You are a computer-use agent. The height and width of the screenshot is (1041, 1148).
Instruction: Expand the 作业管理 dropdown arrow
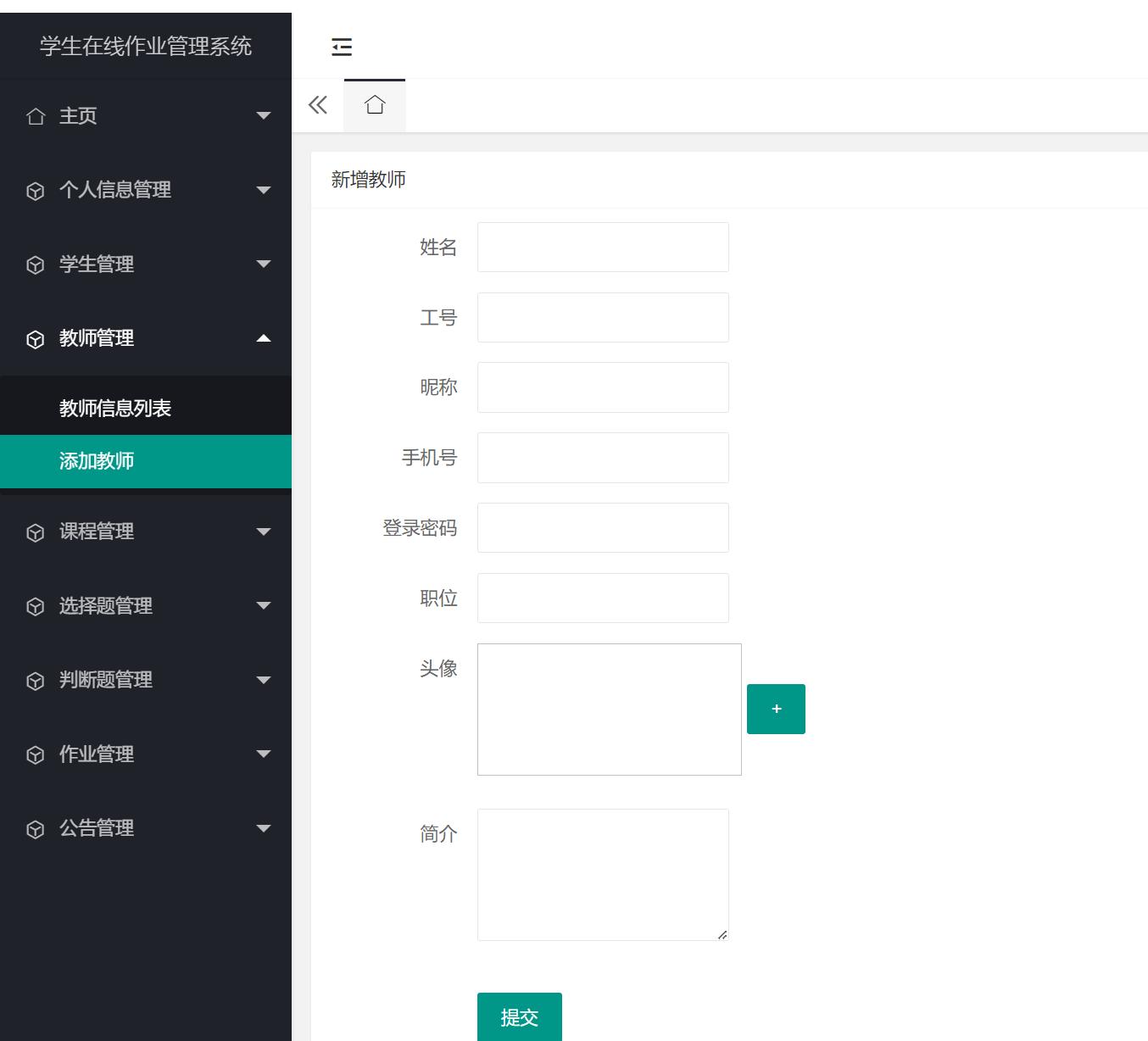(264, 754)
